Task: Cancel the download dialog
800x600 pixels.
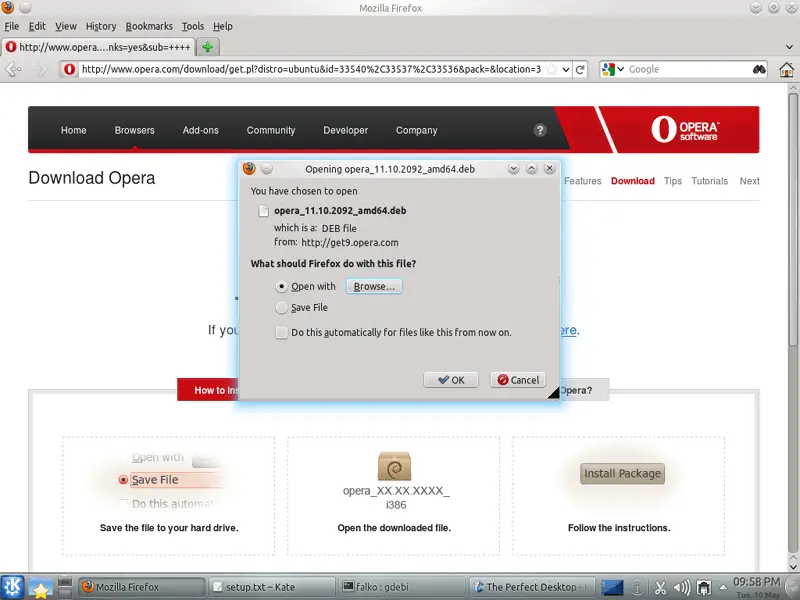Action: 518,380
